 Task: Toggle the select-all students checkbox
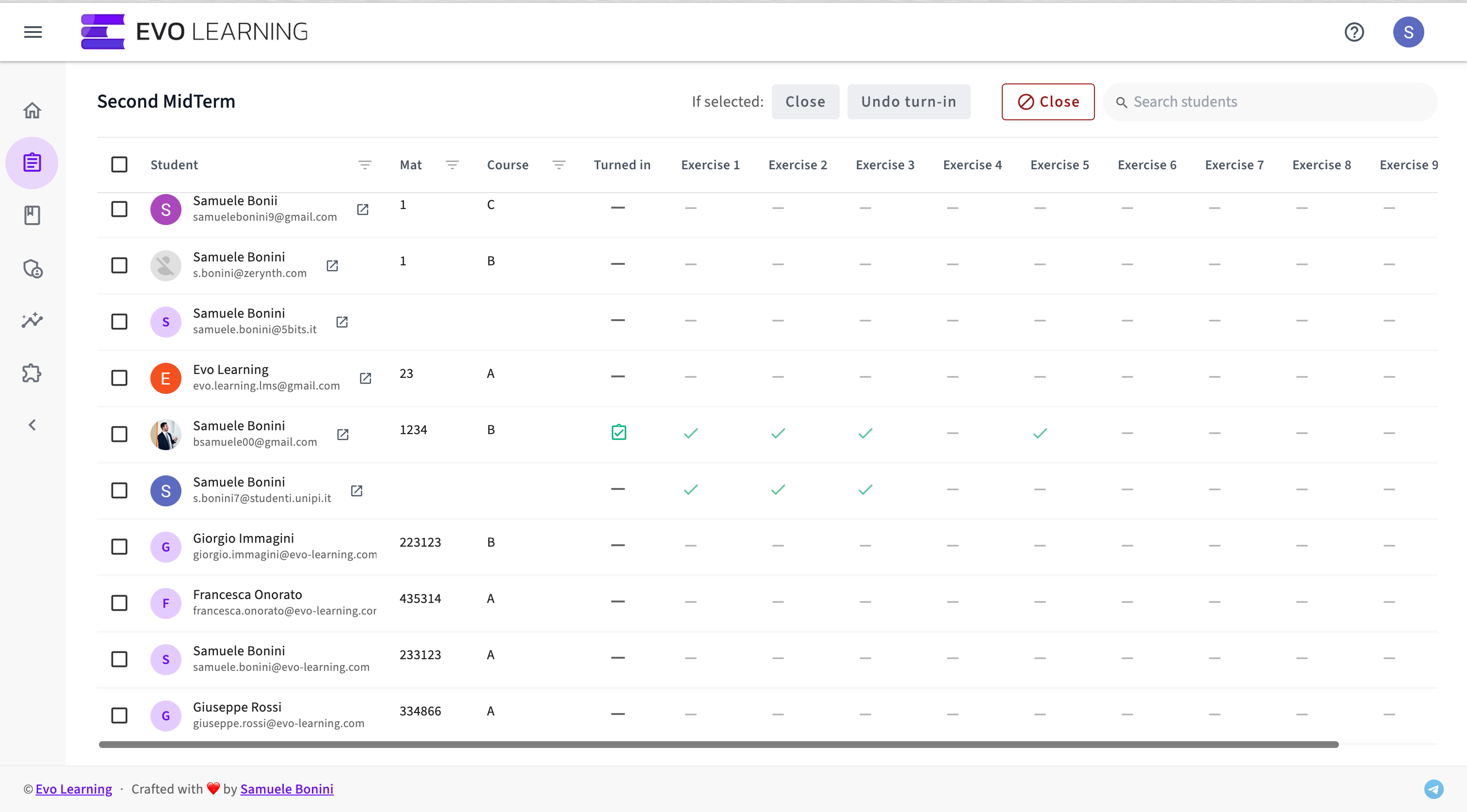[x=119, y=164]
